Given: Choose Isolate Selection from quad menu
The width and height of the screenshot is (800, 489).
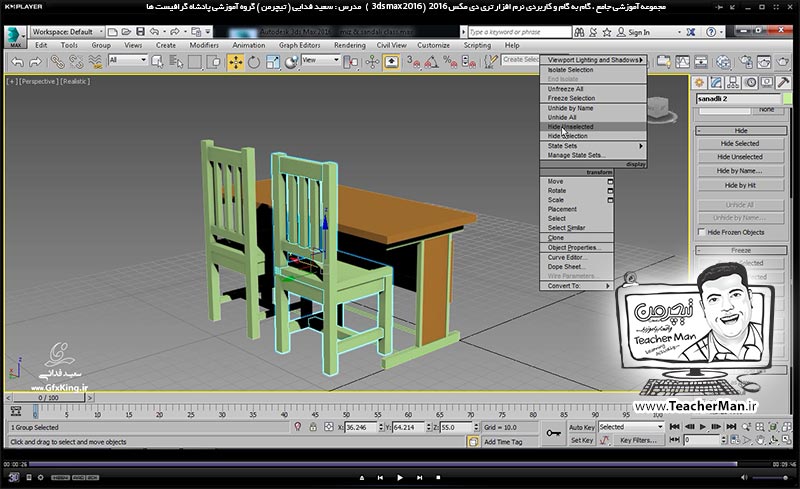Looking at the screenshot, I should (x=594, y=69).
